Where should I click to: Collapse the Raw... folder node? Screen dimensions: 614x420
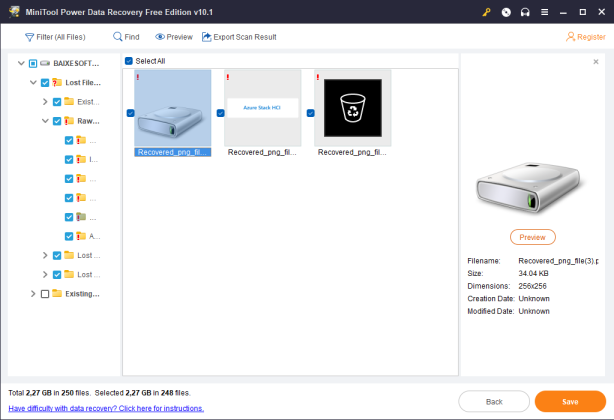click(x=45, y=121)
